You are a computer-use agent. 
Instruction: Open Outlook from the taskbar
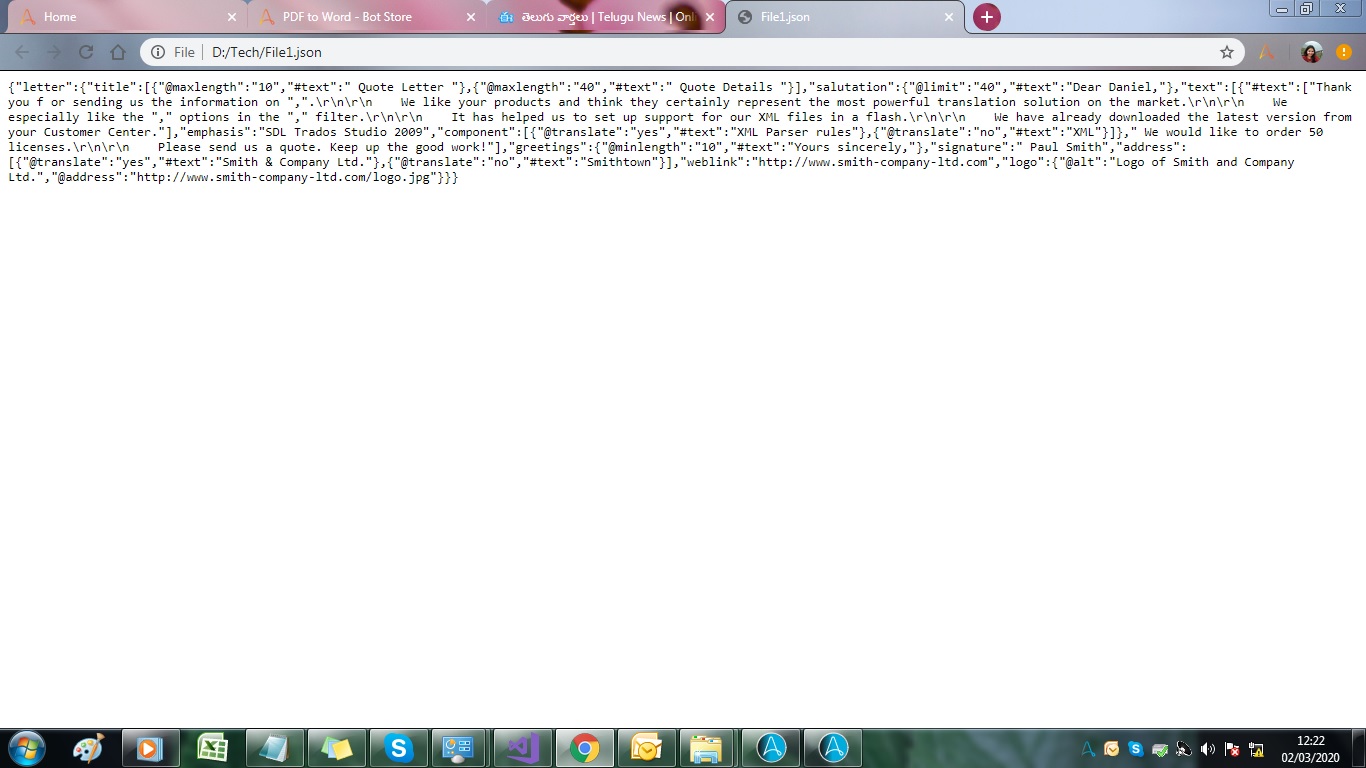click(x=646, y=748)
